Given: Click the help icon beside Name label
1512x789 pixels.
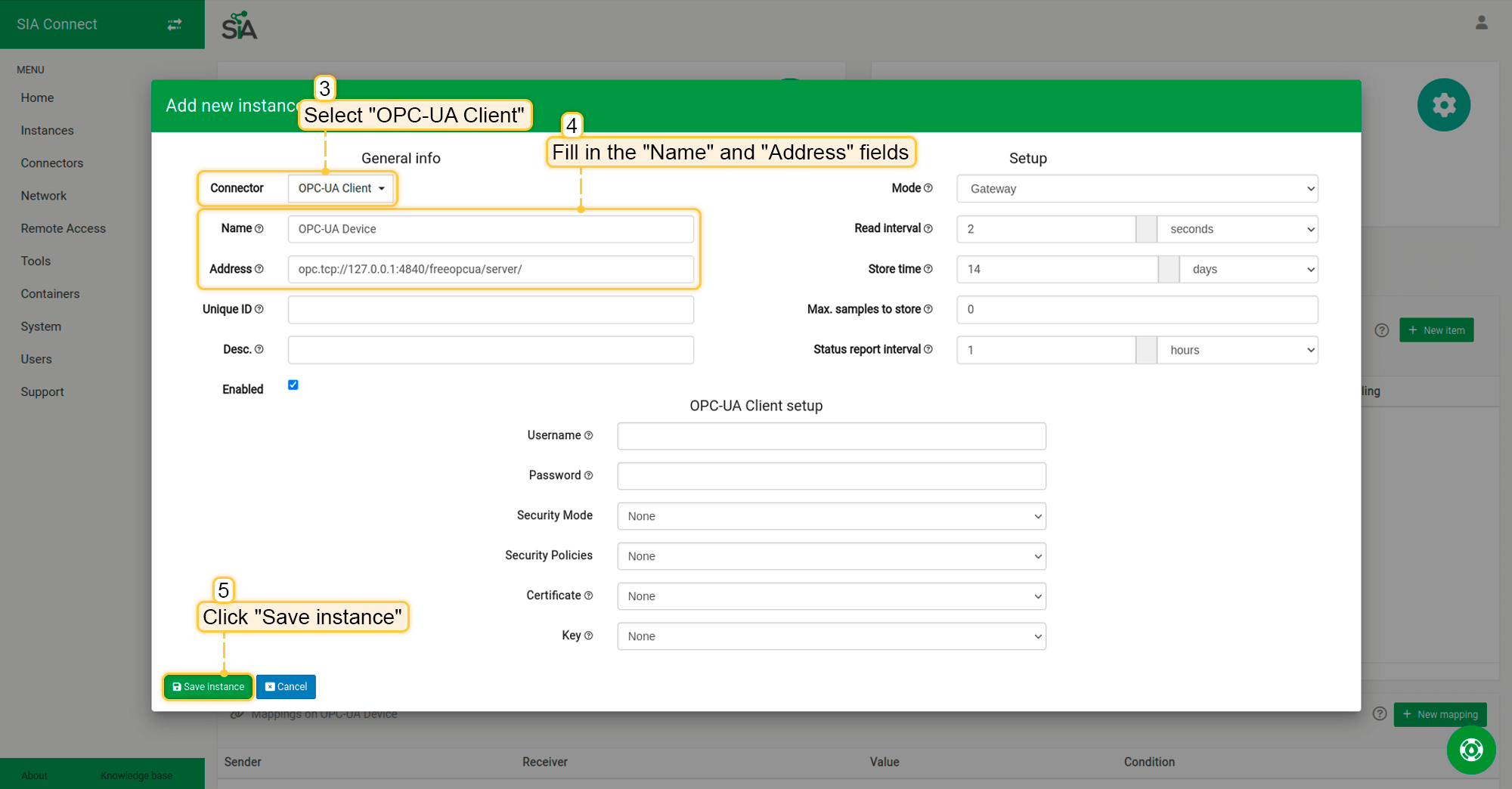Looking at the screenshot, I should (259, 229).
